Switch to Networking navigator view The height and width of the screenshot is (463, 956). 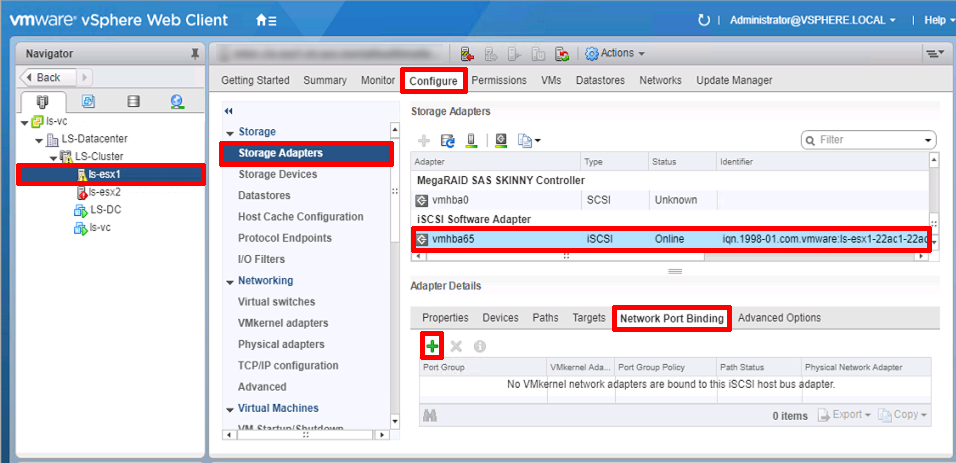(x=177, y=101)
